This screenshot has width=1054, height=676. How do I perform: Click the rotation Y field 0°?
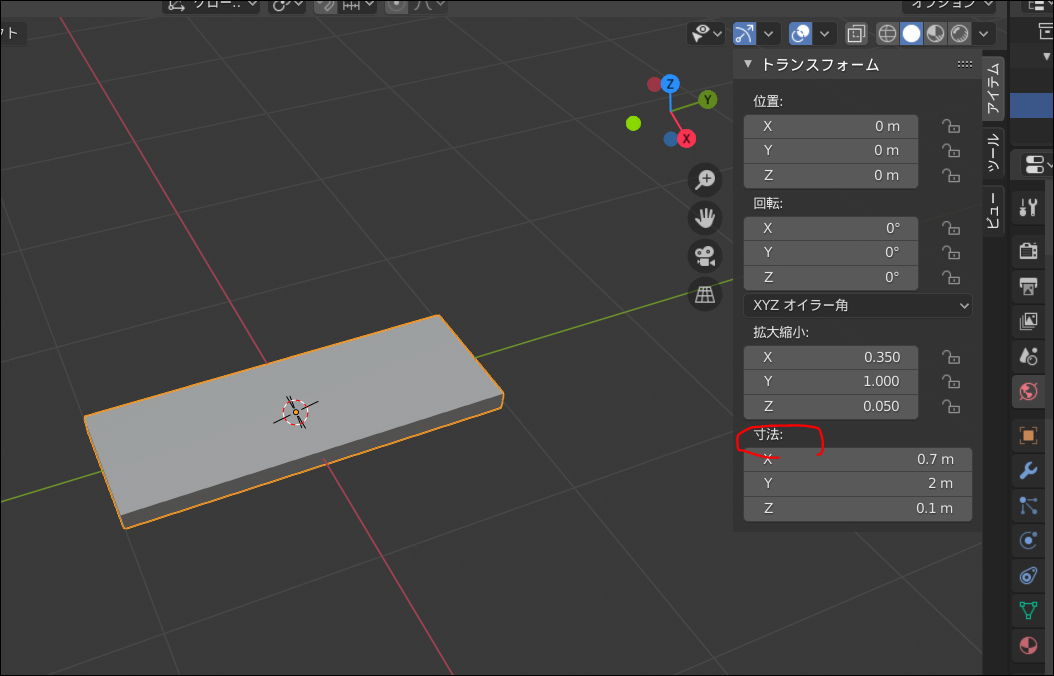[x=831, y=253]
